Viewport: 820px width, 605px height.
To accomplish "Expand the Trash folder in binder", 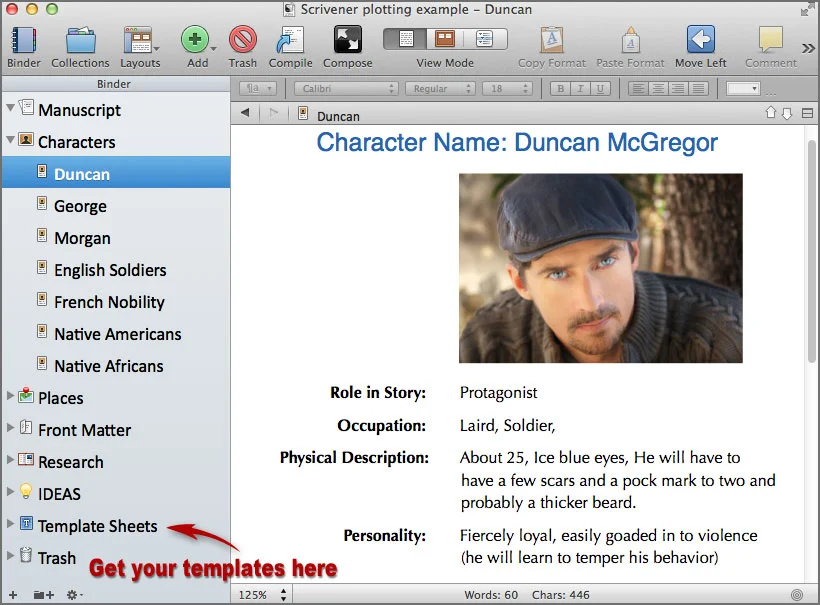I will 10,555.
